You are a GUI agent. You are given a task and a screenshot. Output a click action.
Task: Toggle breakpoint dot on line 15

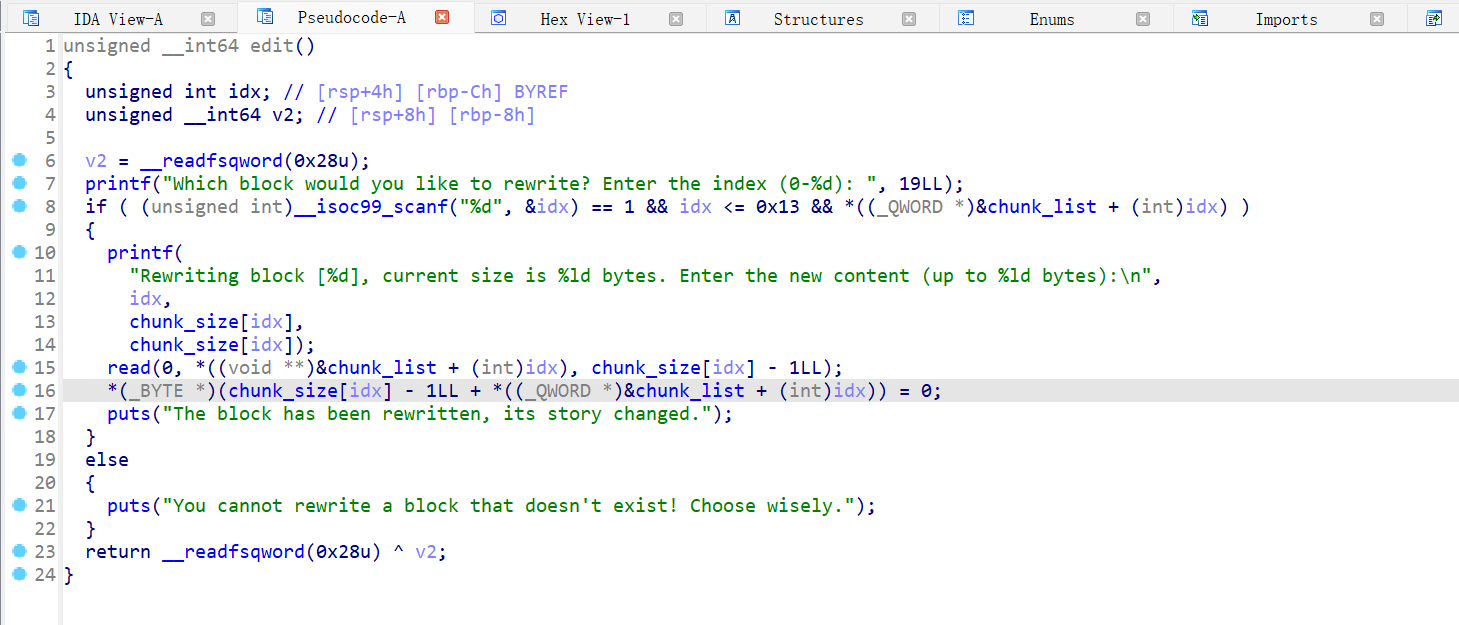tap(18, 367)
